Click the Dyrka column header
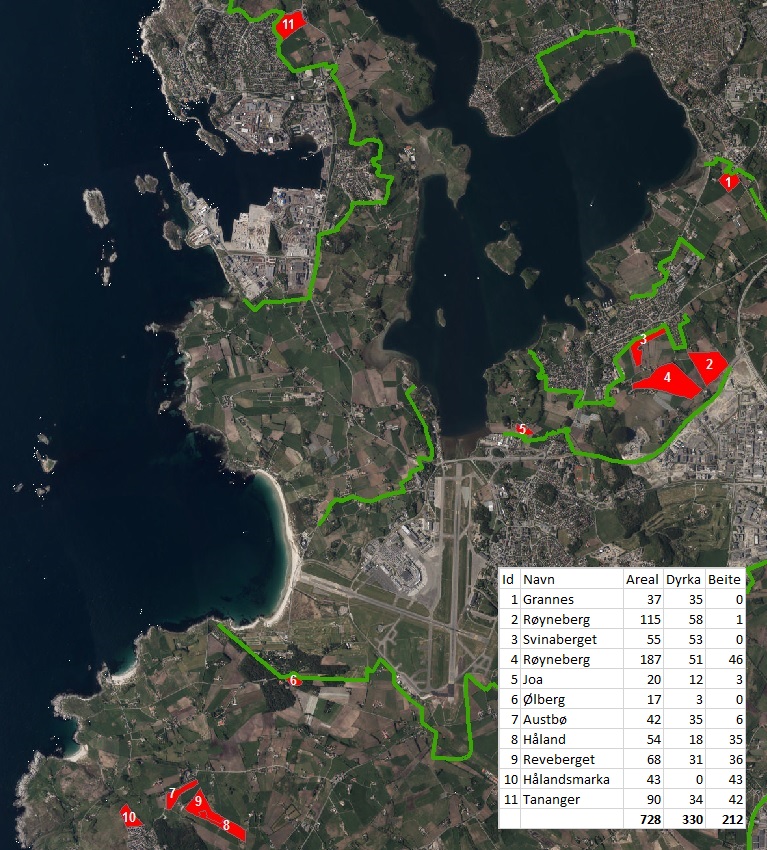 coord(683,579)
